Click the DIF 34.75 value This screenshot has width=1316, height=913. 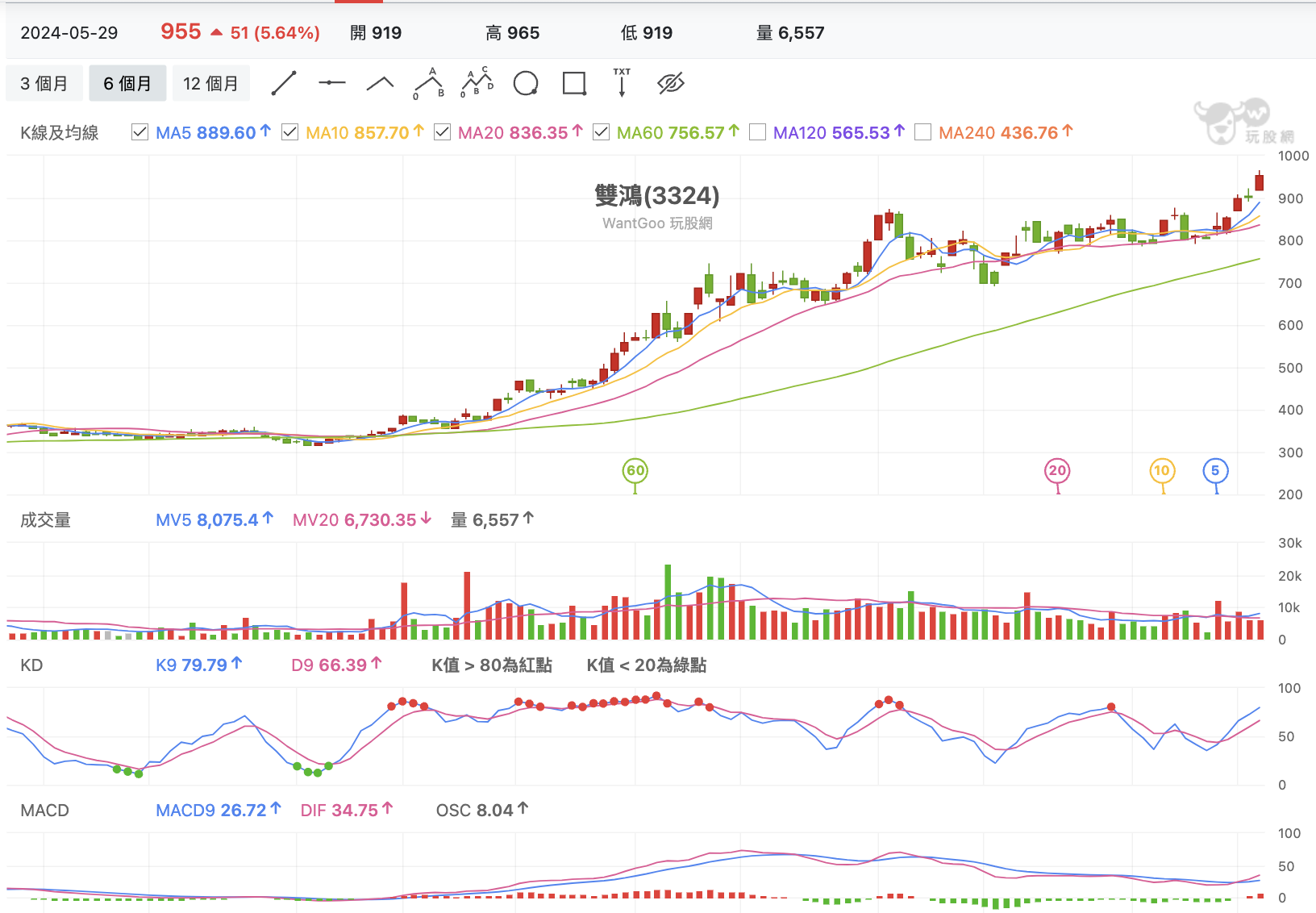[347, 811]
